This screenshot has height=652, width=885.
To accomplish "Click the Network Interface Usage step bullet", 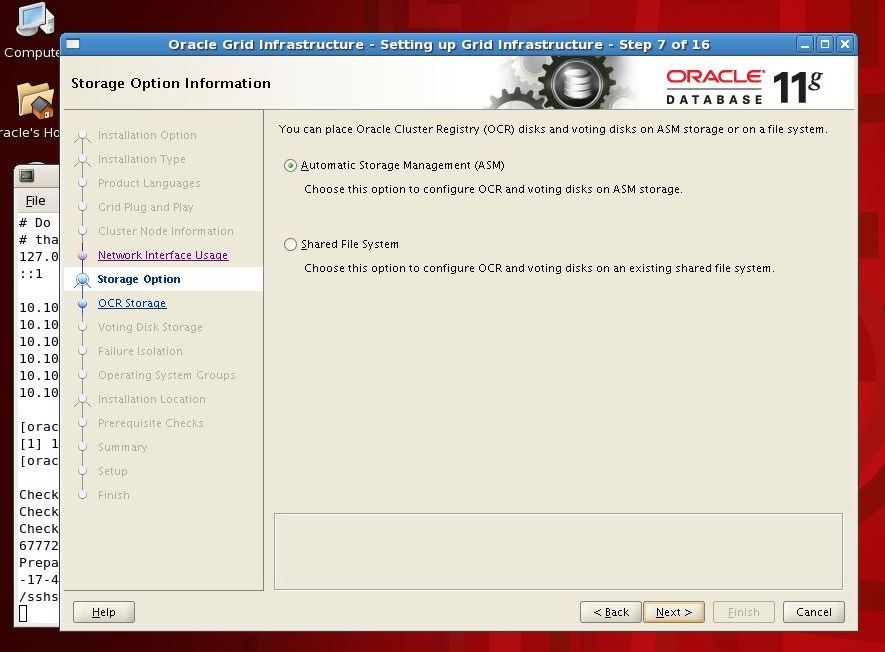I will 82,256.
